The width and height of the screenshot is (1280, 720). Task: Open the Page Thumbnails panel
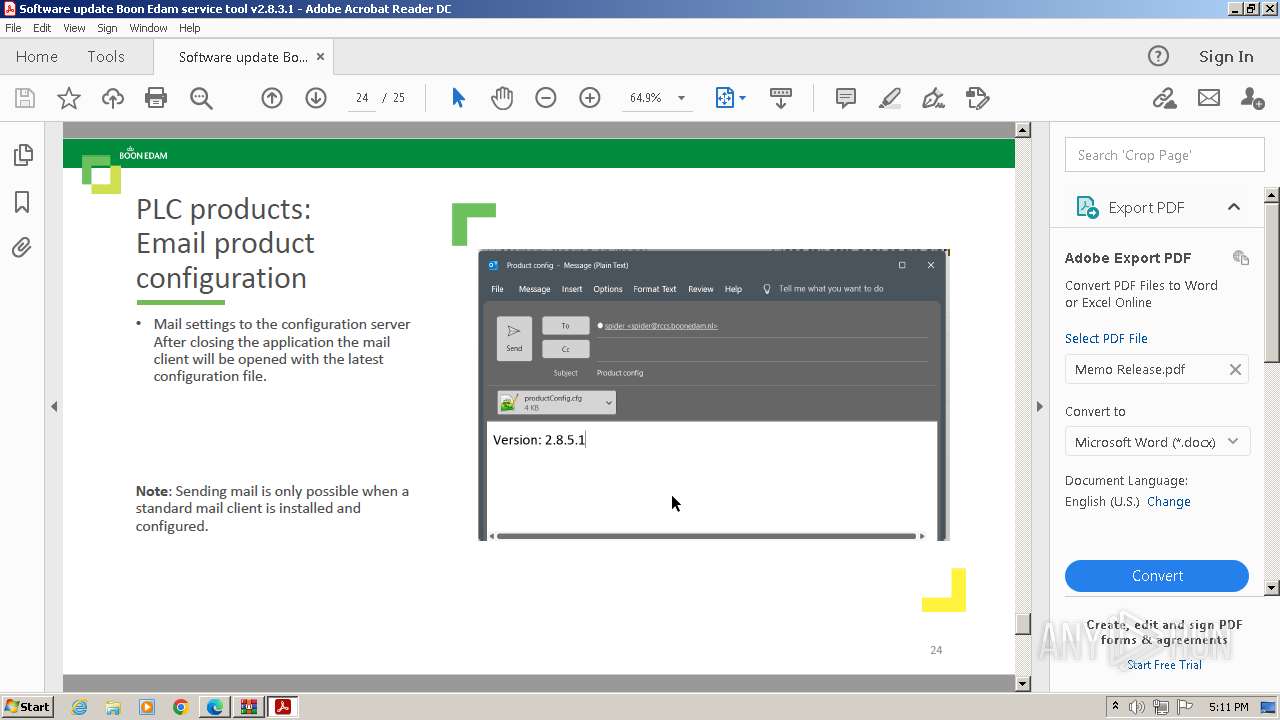pyautogui.click(x=22, y=155)
